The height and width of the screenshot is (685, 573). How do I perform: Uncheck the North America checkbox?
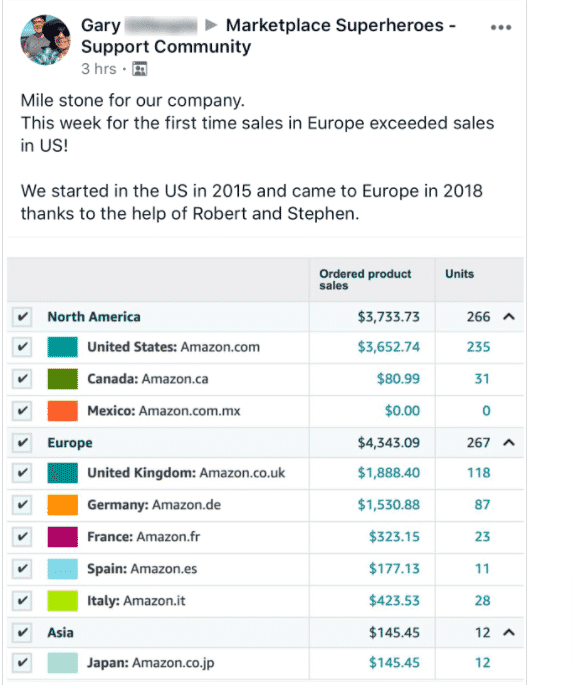pyautogui.click(x=22, y=317)
